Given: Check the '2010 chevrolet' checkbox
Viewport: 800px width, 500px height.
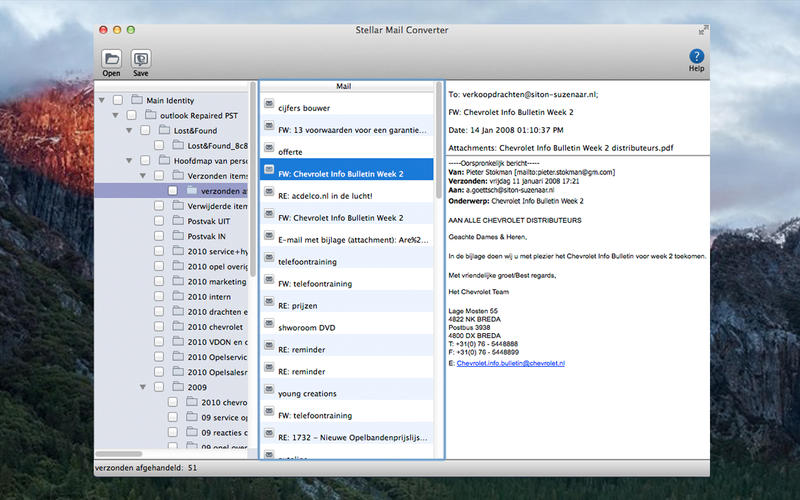Looking at the screenshot, I should 159,327.
